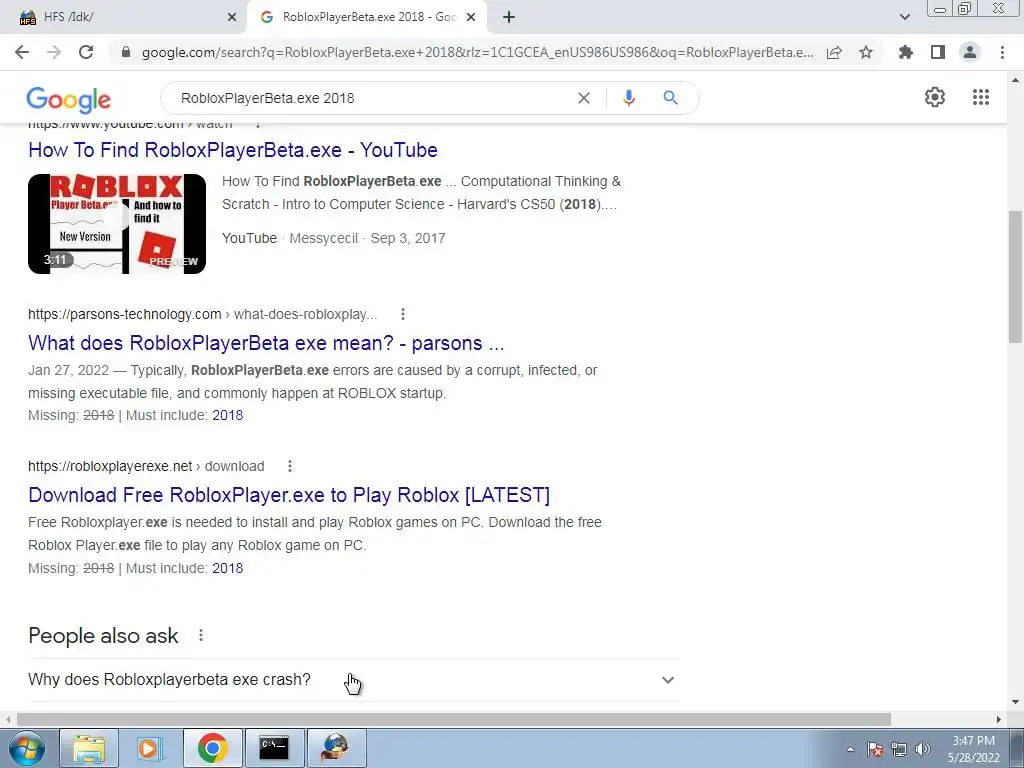
Task: Submit search with magnifier icon
Action: pos(670,98)
